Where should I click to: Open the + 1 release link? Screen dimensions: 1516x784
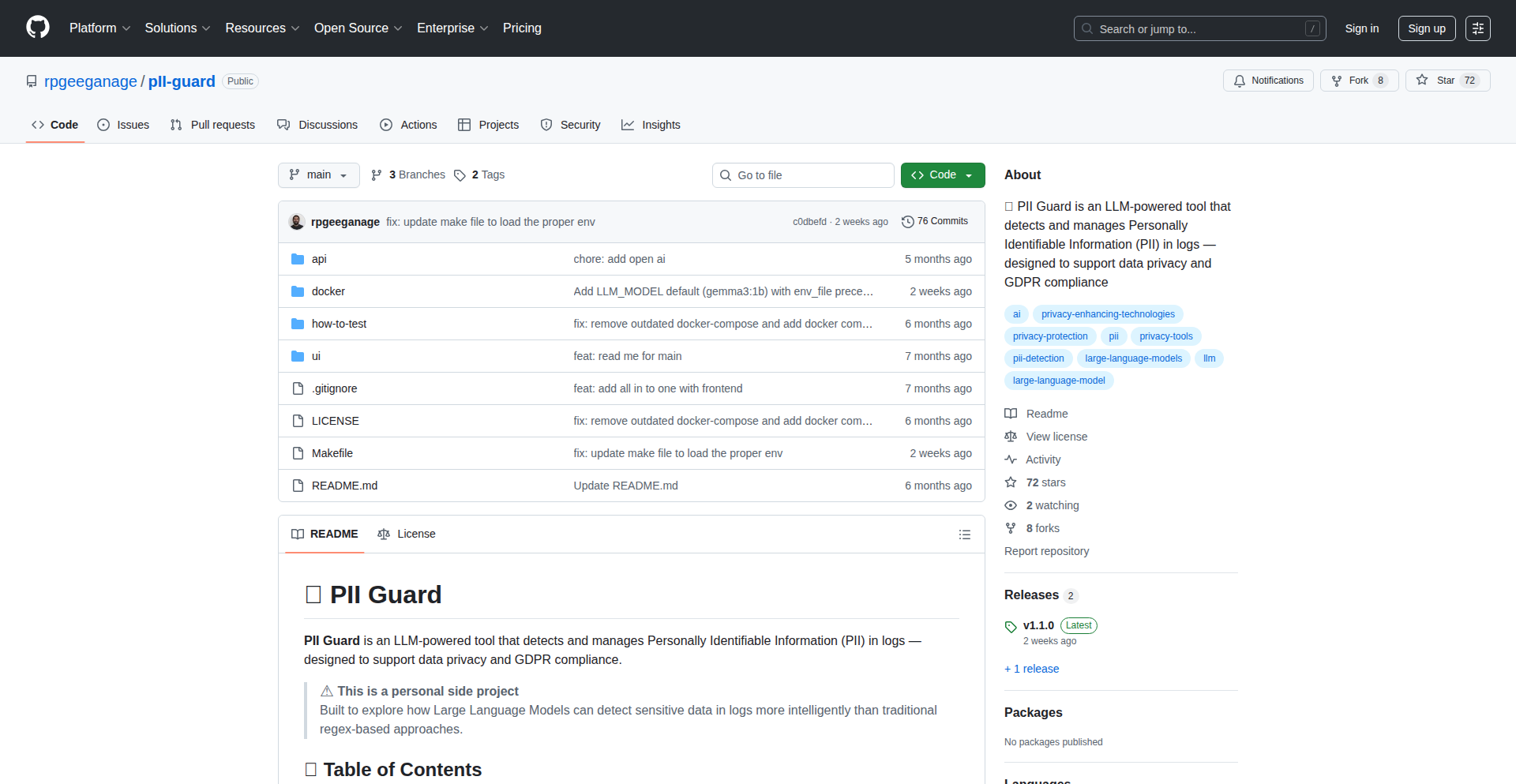[1031, 669]
